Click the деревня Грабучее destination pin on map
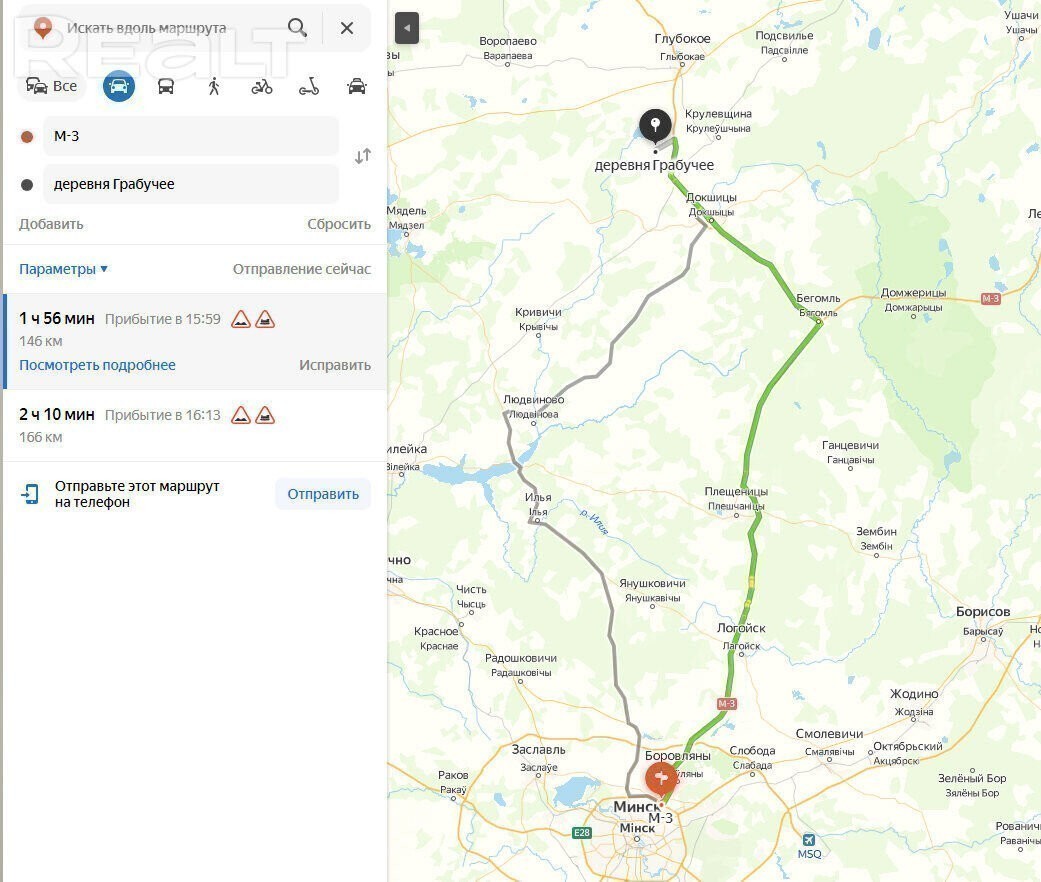 pyautogui.click(x=655, y=126)
